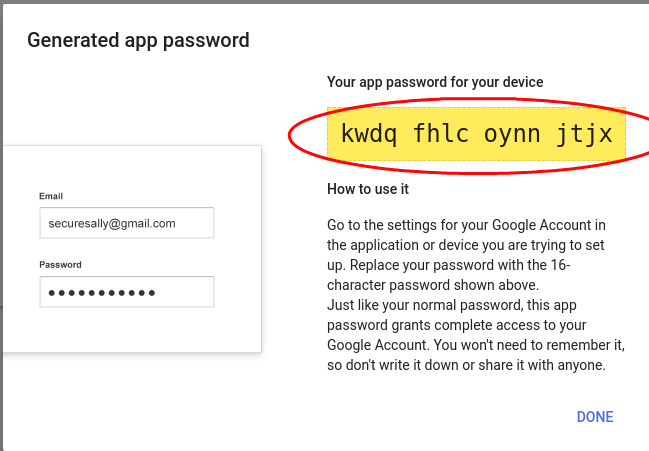Click the 'so don't write it down' line
The image size is (649, 451).
(x=466, y=366)
